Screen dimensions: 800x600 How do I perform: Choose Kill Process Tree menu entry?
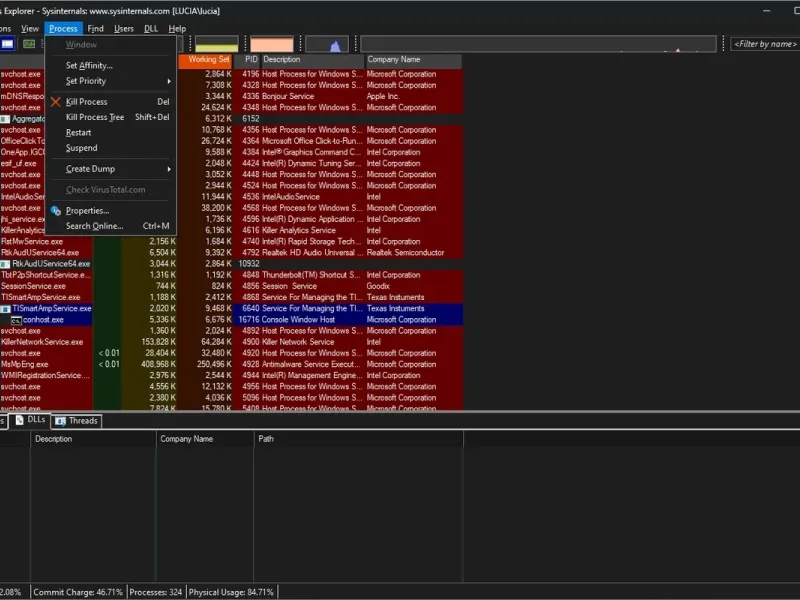[x=95, y=117]
